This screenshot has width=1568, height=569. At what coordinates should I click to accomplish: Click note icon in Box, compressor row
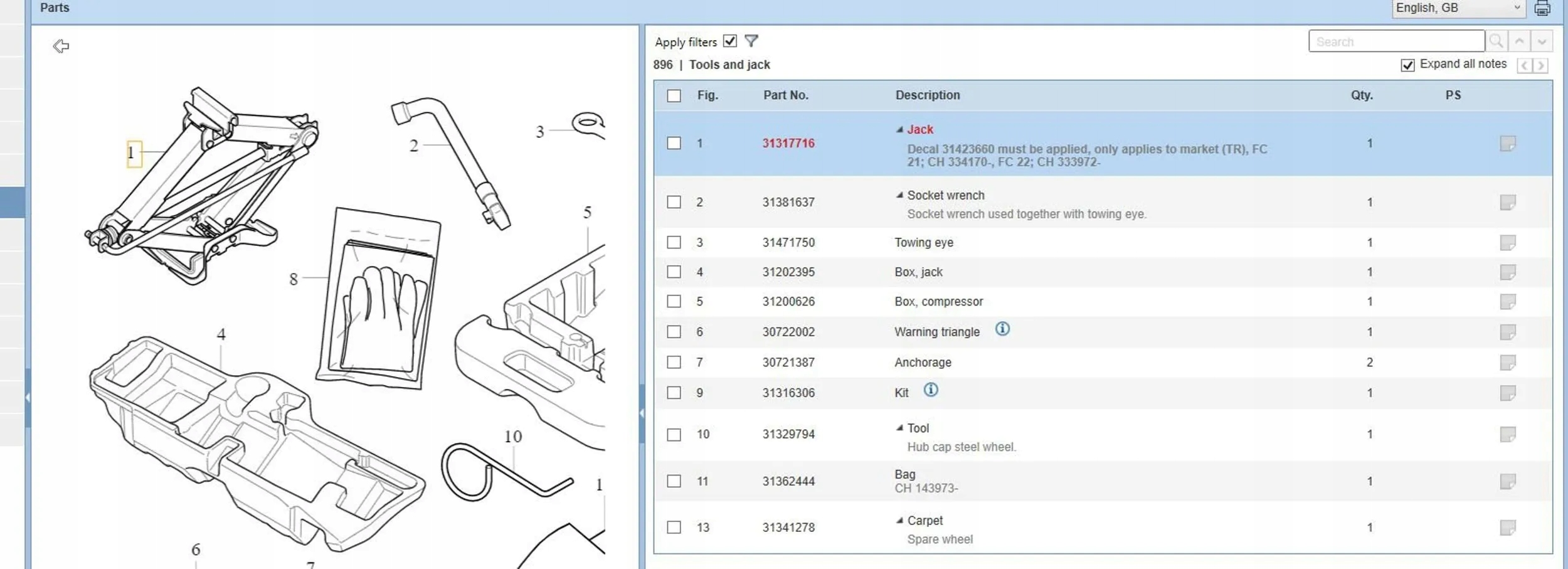1508,301
